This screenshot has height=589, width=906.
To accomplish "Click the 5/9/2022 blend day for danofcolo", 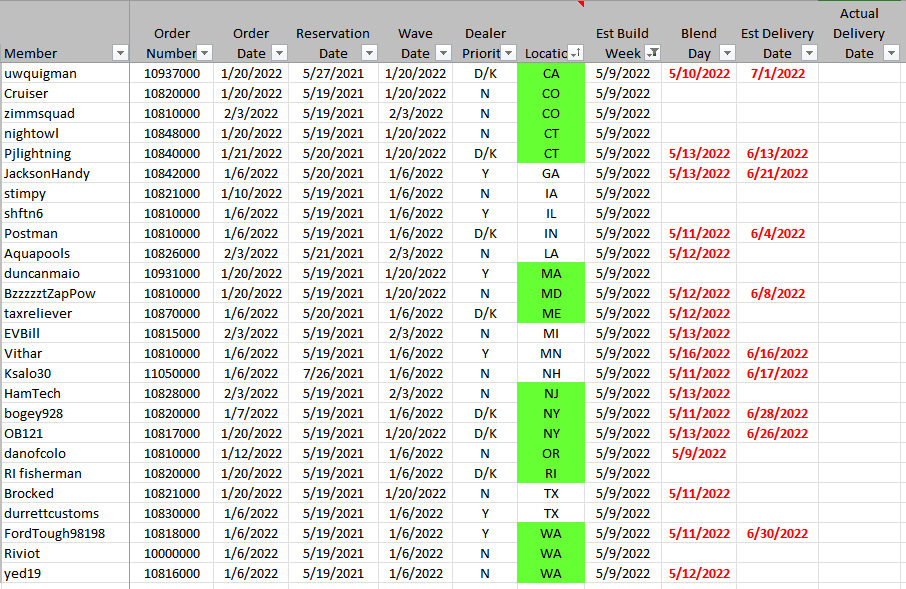I will 699,453.
